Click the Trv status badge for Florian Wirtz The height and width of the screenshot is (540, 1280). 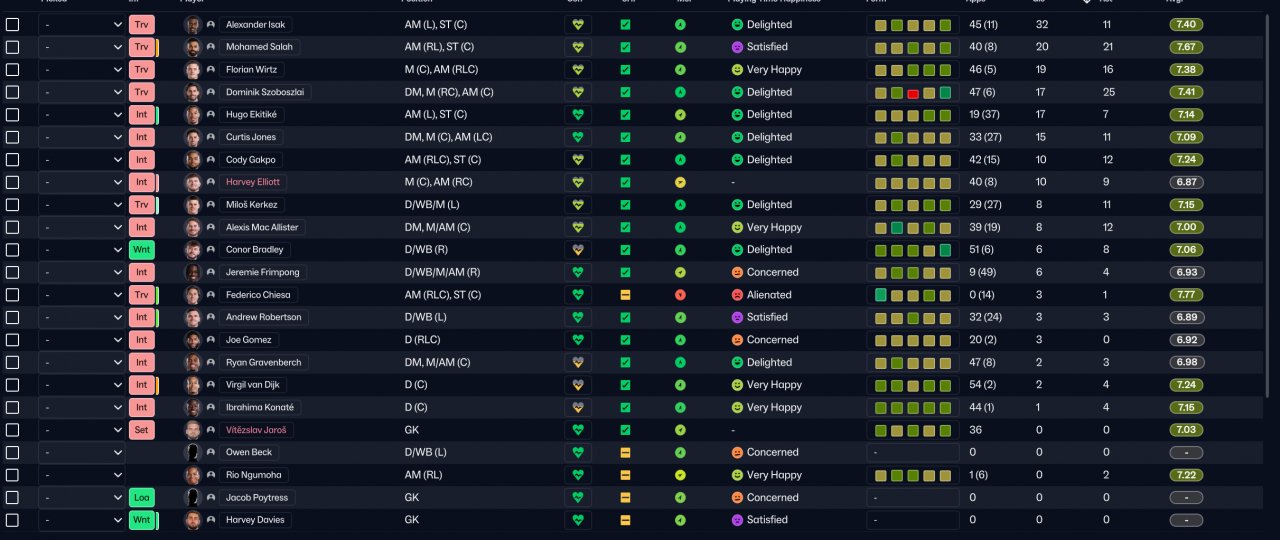pos(142,69)
